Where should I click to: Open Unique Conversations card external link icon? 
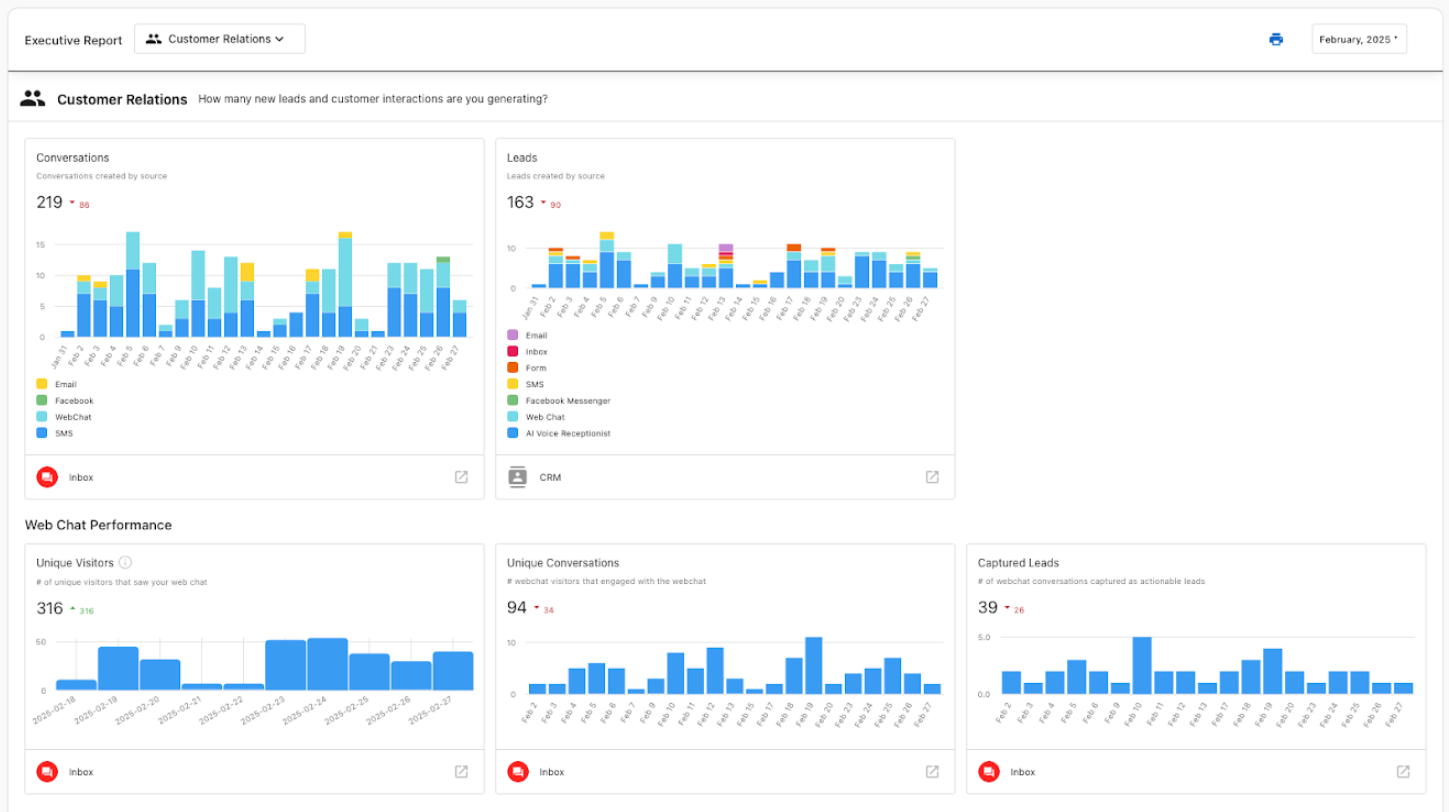932,771
